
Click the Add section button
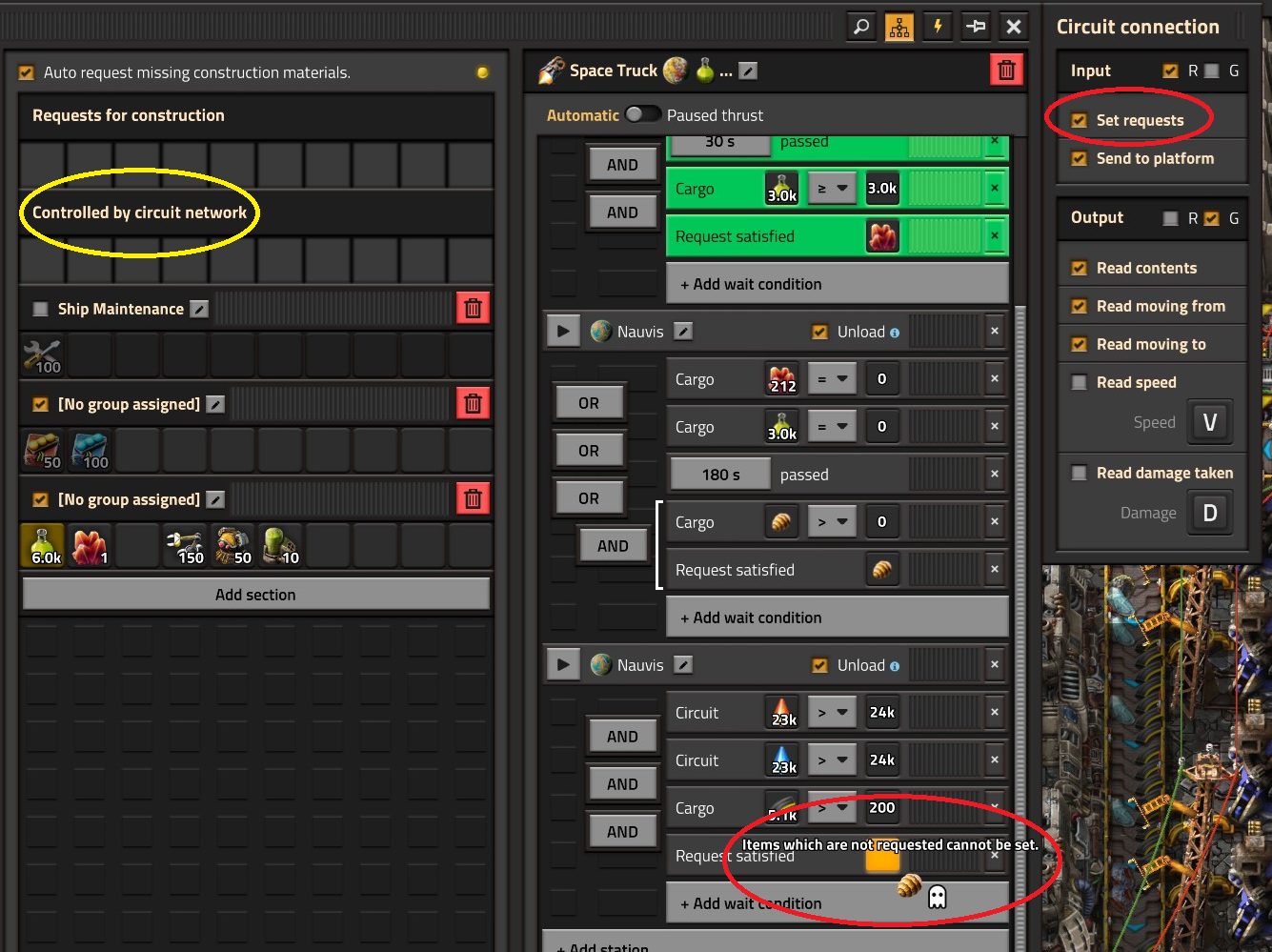[x=255, y=595]
